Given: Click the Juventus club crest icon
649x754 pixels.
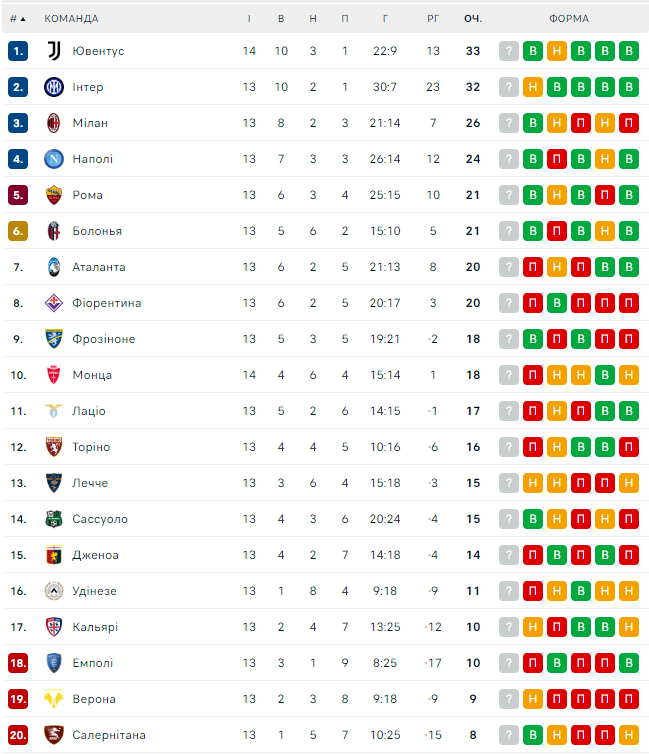Looking at the screenshot, I should click(x=53, y=51).
